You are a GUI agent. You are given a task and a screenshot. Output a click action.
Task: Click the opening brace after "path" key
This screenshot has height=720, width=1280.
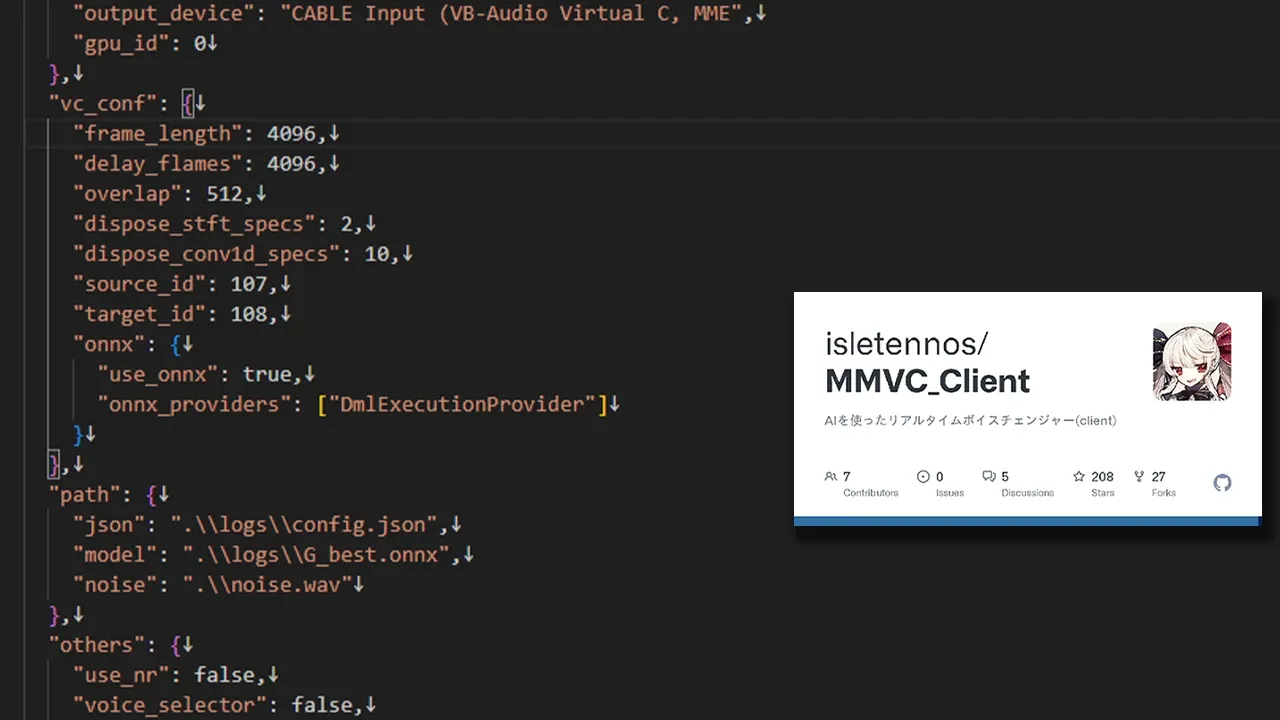pyautogui.click(x=151, y=494)
